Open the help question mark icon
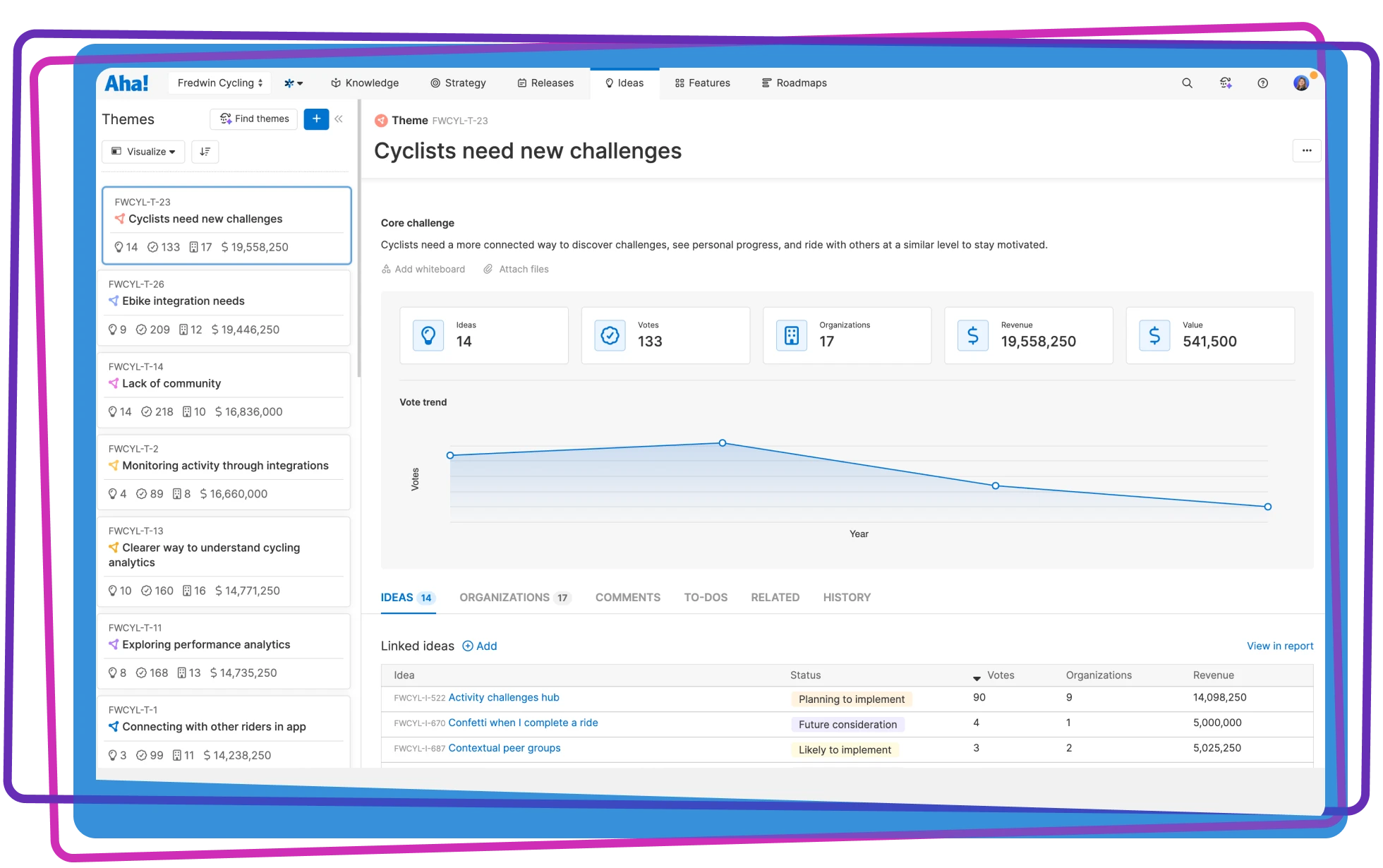 pos(1263,83)
